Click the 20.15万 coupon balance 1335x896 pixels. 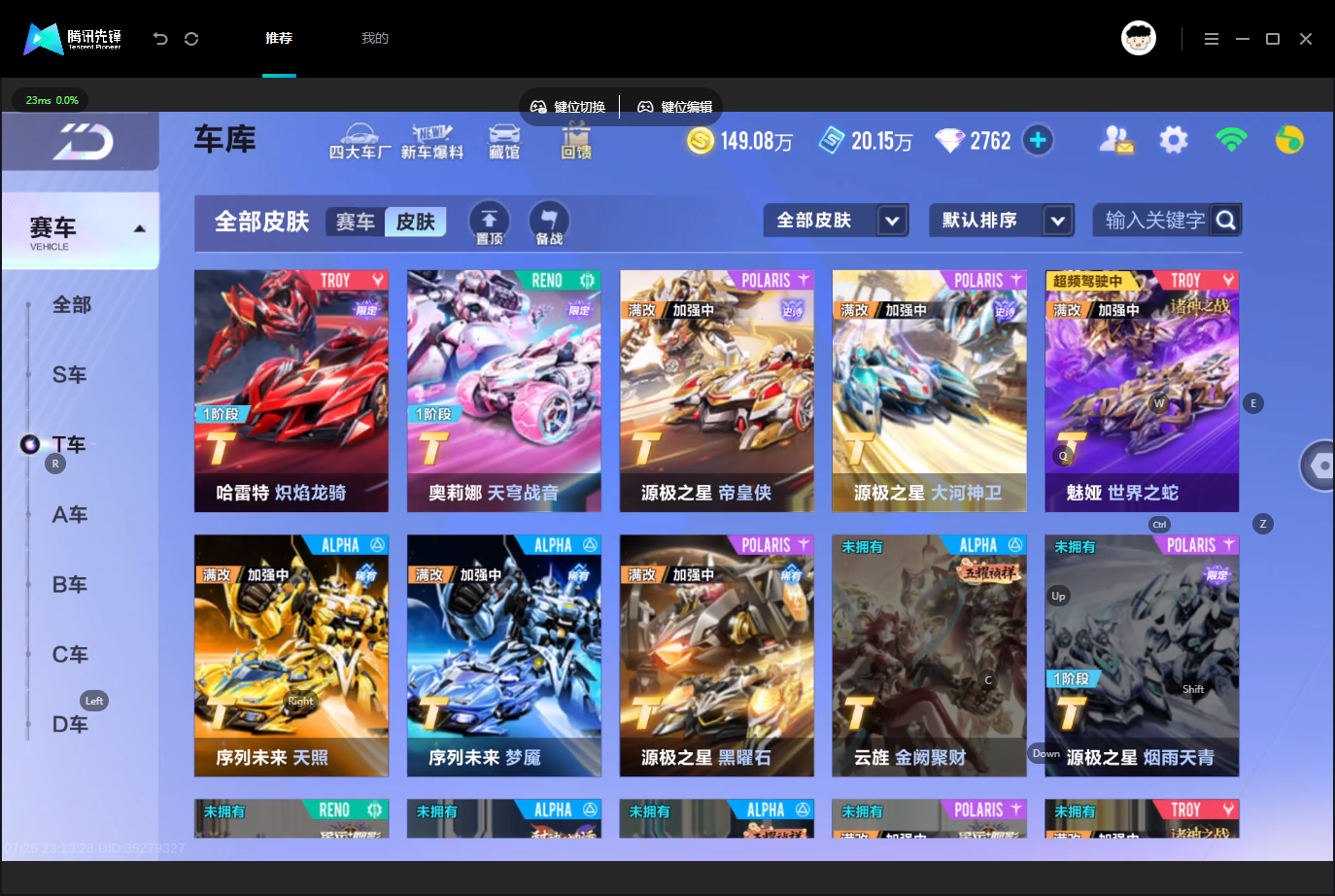(x=882, y=142)
